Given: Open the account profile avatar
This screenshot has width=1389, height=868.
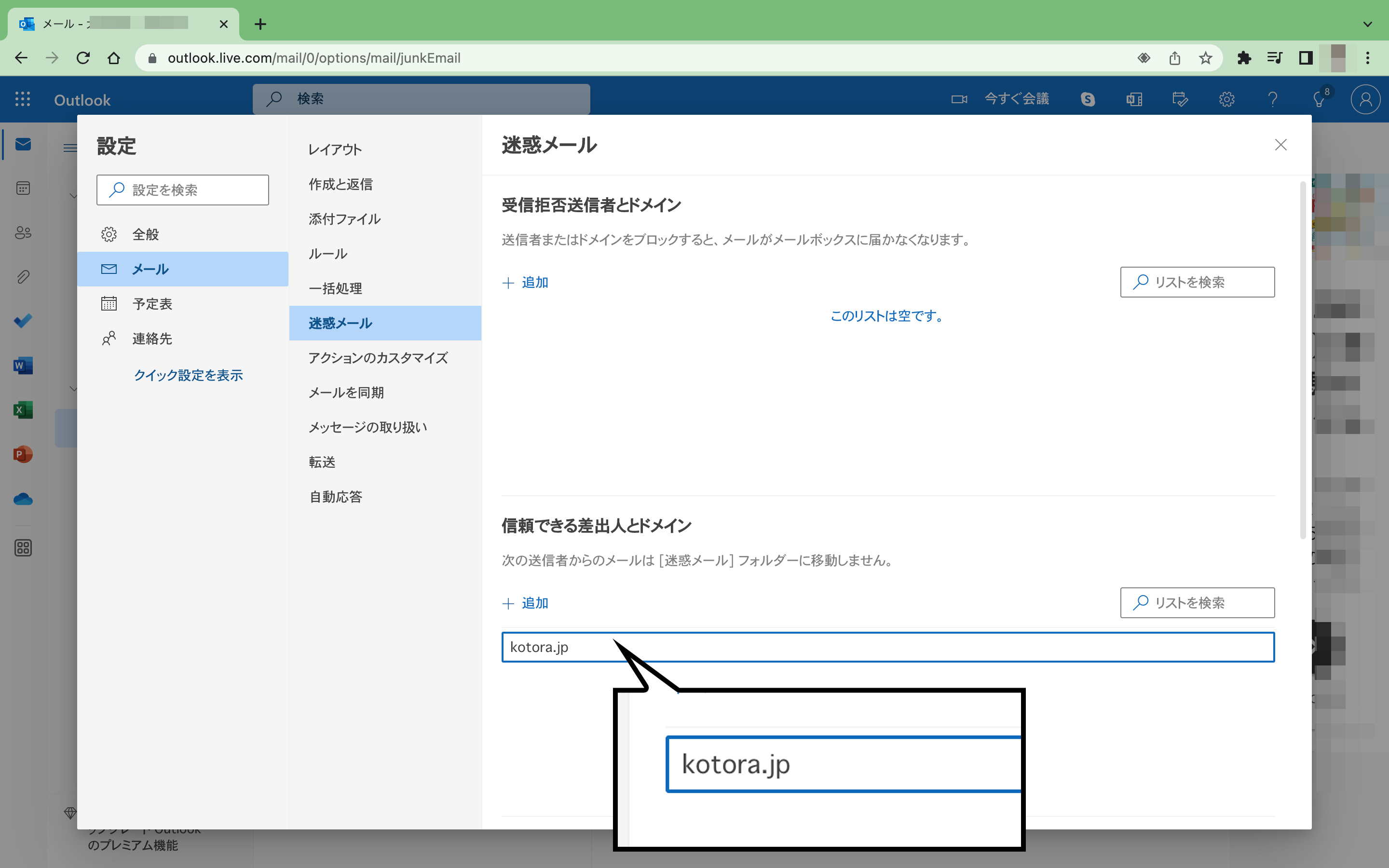Looking at the screenshot, I should pyautogui.click(x=1365, y=99).
